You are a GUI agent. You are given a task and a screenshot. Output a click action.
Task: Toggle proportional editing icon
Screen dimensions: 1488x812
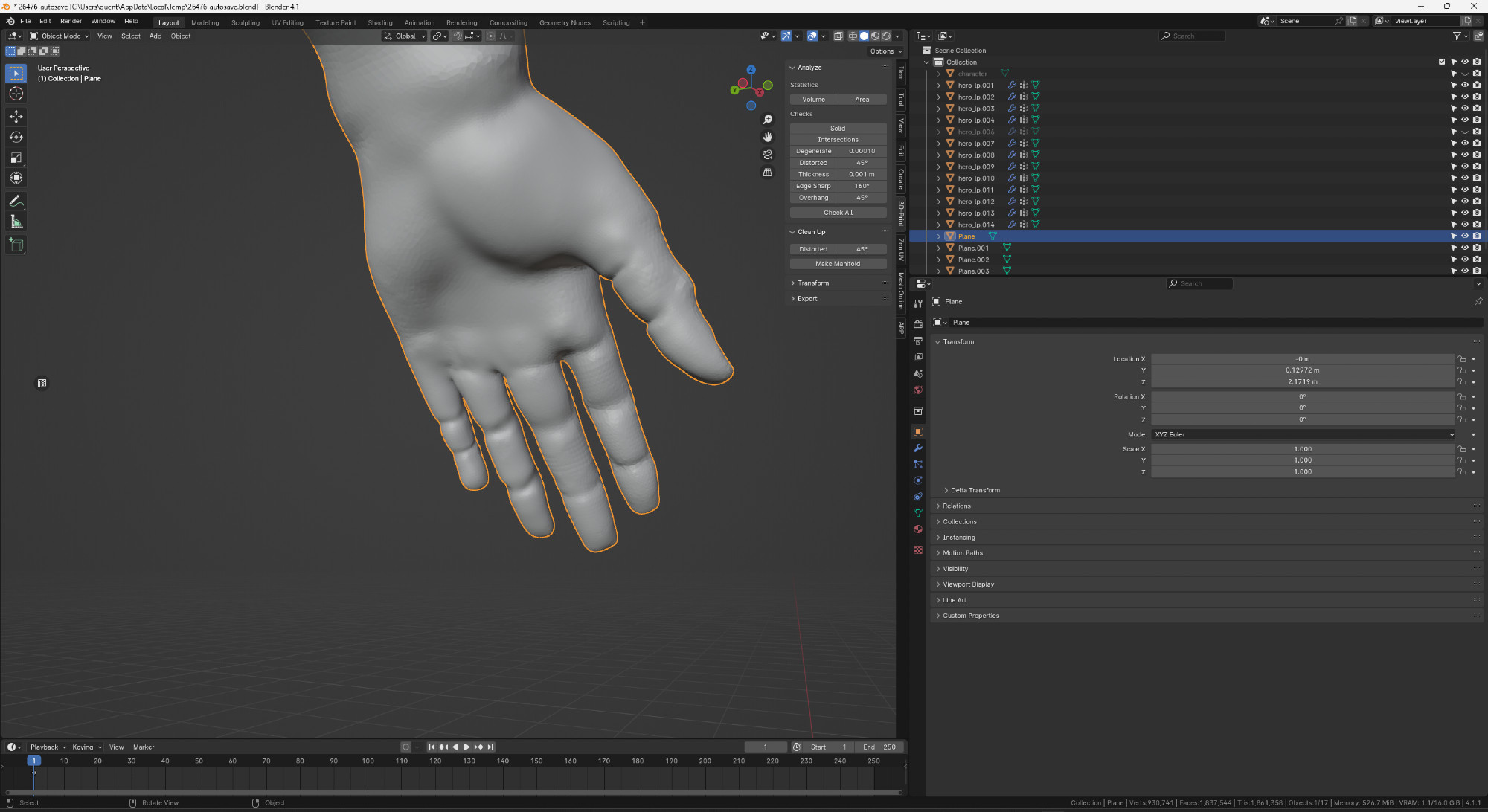(x=490, y=36)
